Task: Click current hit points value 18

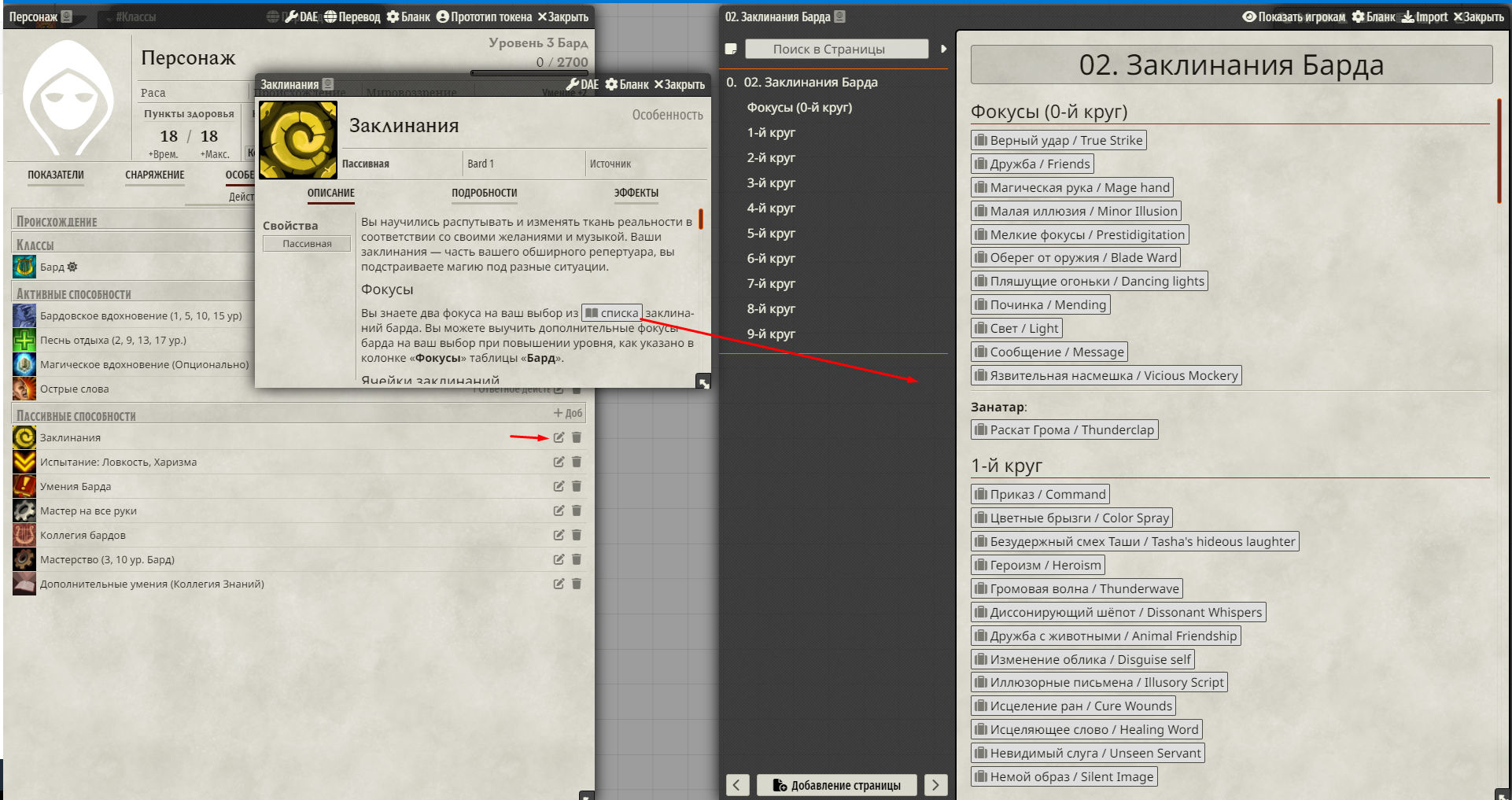Action: tap(168, 136)
